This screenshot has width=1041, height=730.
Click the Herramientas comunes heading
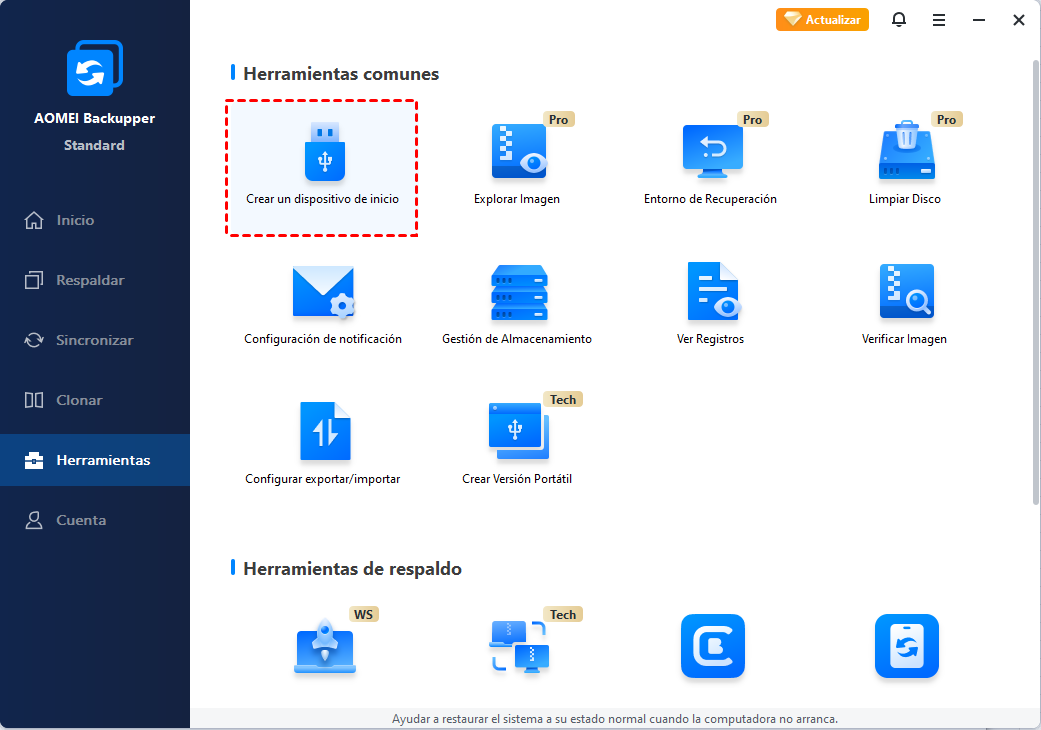tap(341, 74)
